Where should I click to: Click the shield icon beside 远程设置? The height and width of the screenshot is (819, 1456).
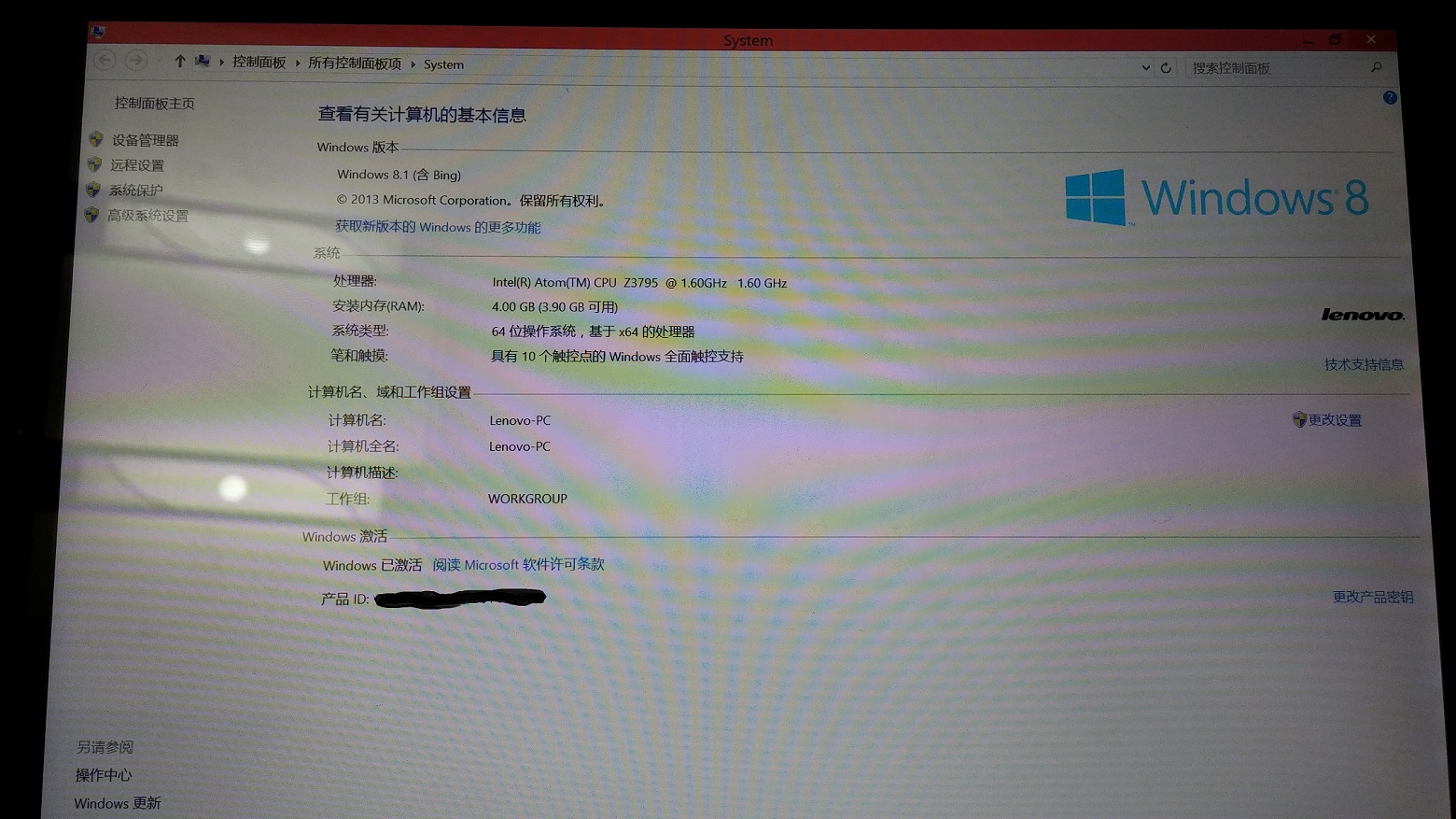[94, 164]
